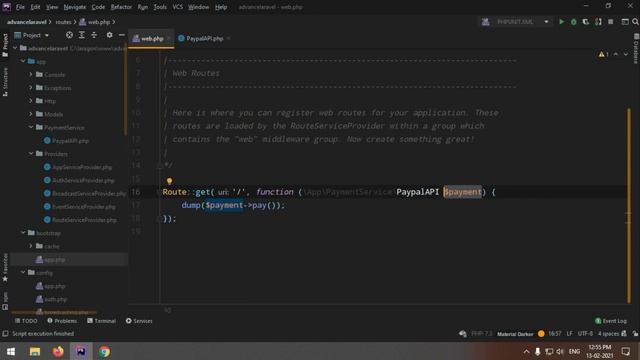The width and height of the screenshot is (640, 360).
Task: Click the LF line separator widget
Action: 569,333
